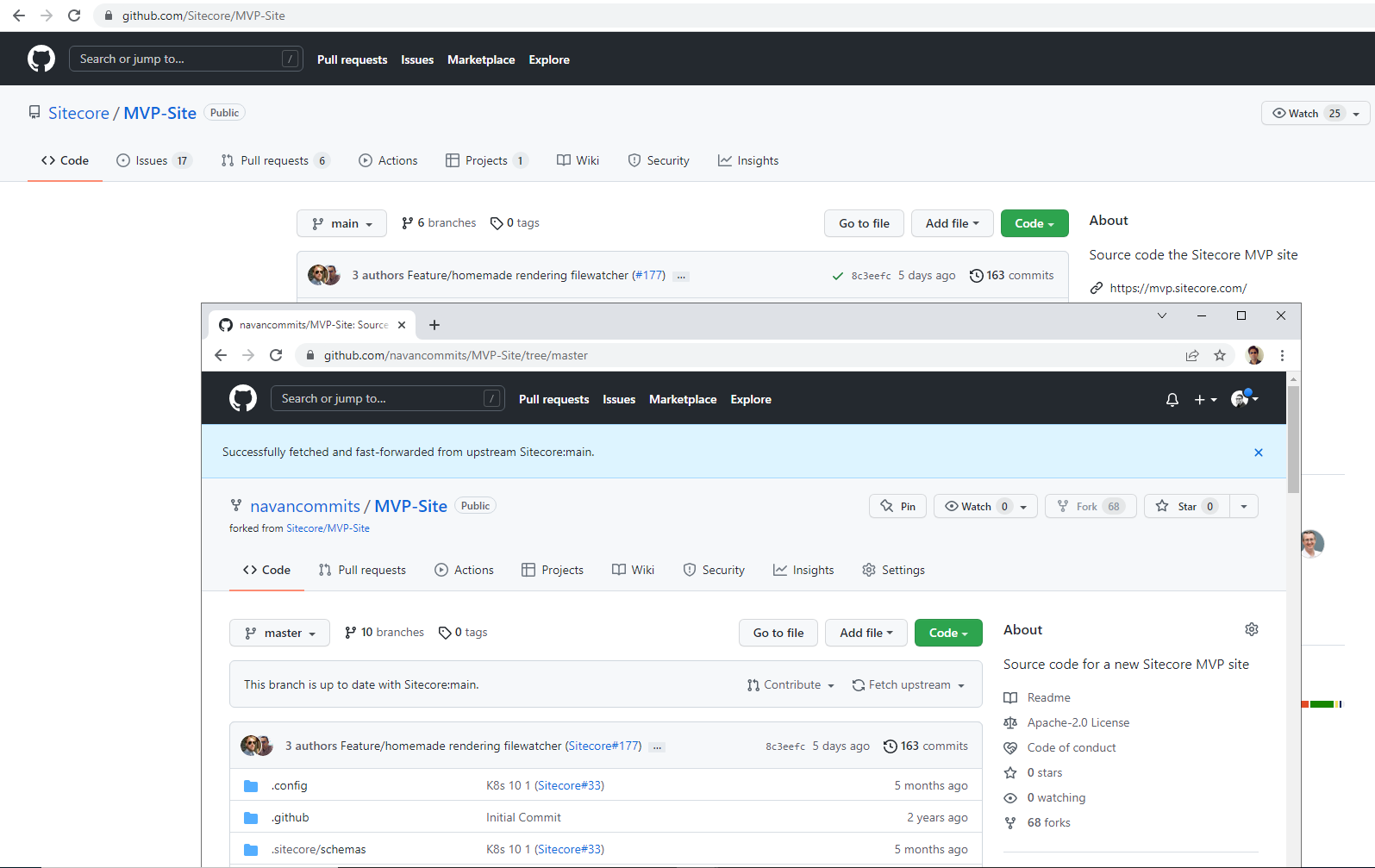Open the .github folder
The image size is (1375, 868).
coord(291,817)
